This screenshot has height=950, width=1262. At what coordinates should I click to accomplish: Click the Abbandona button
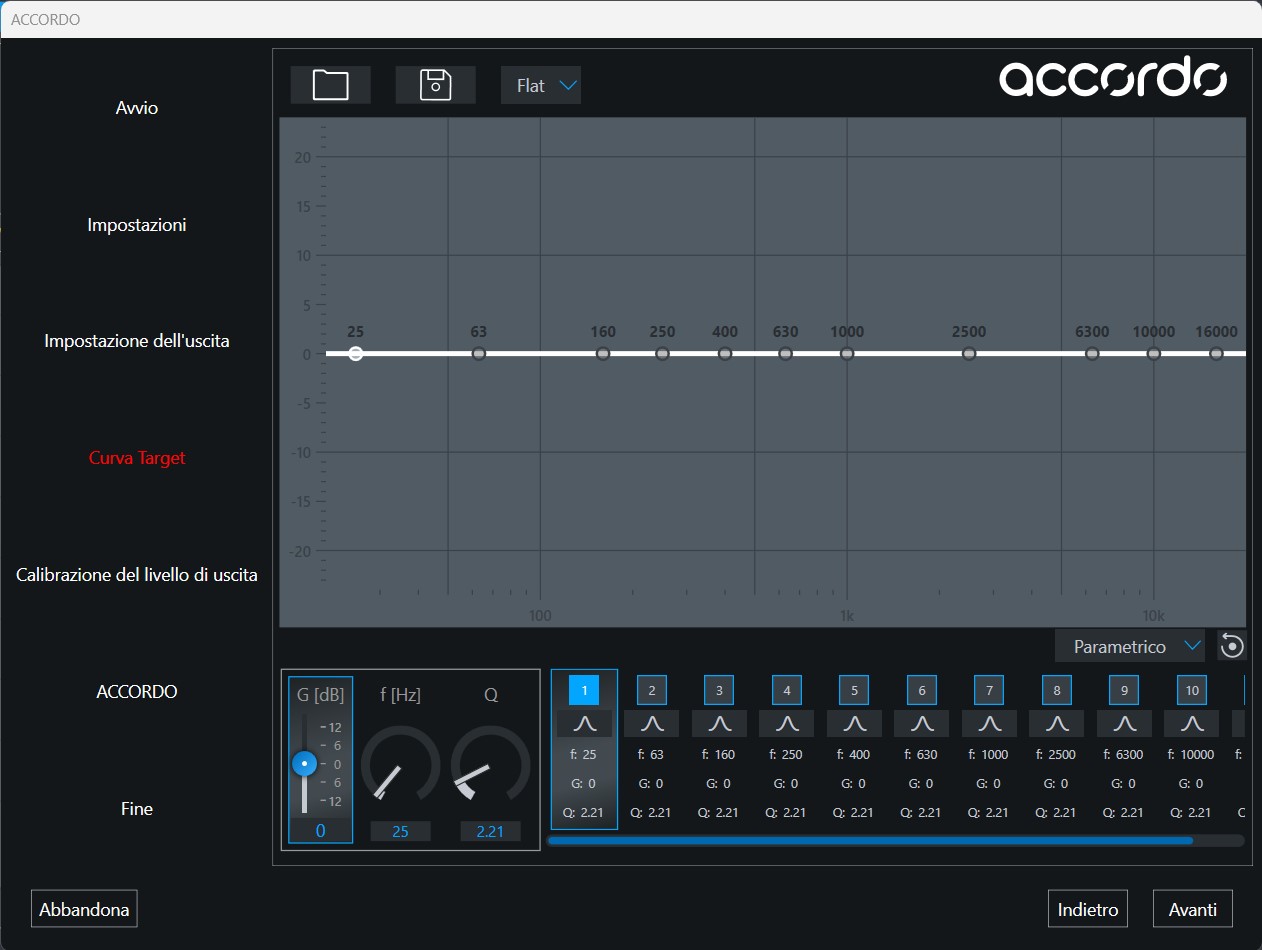coord(84,910)
